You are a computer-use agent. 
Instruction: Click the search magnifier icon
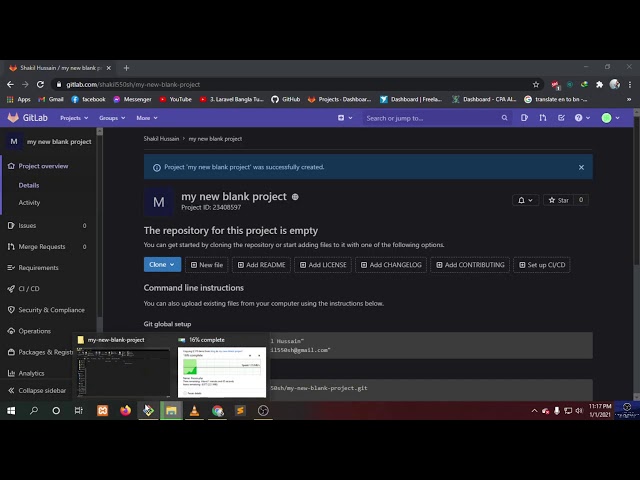pyautogui.click(x=504, y=118)
